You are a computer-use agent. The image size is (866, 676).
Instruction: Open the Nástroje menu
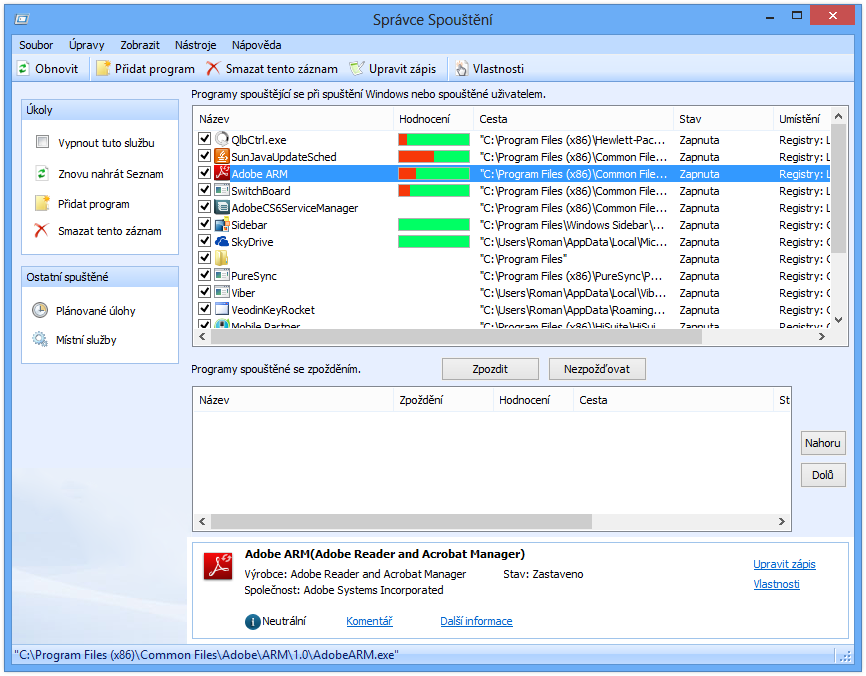(196, 45)
